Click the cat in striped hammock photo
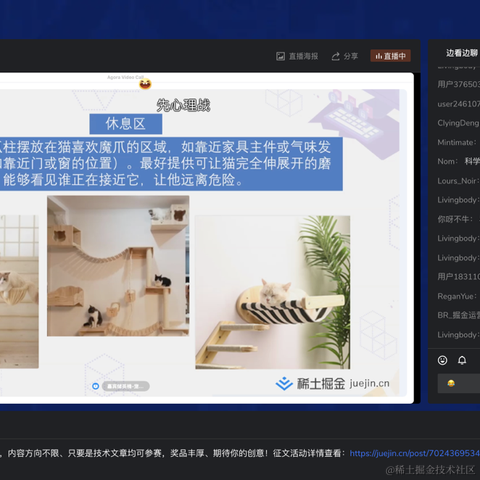The image size is (480, 480). [273, 292]
